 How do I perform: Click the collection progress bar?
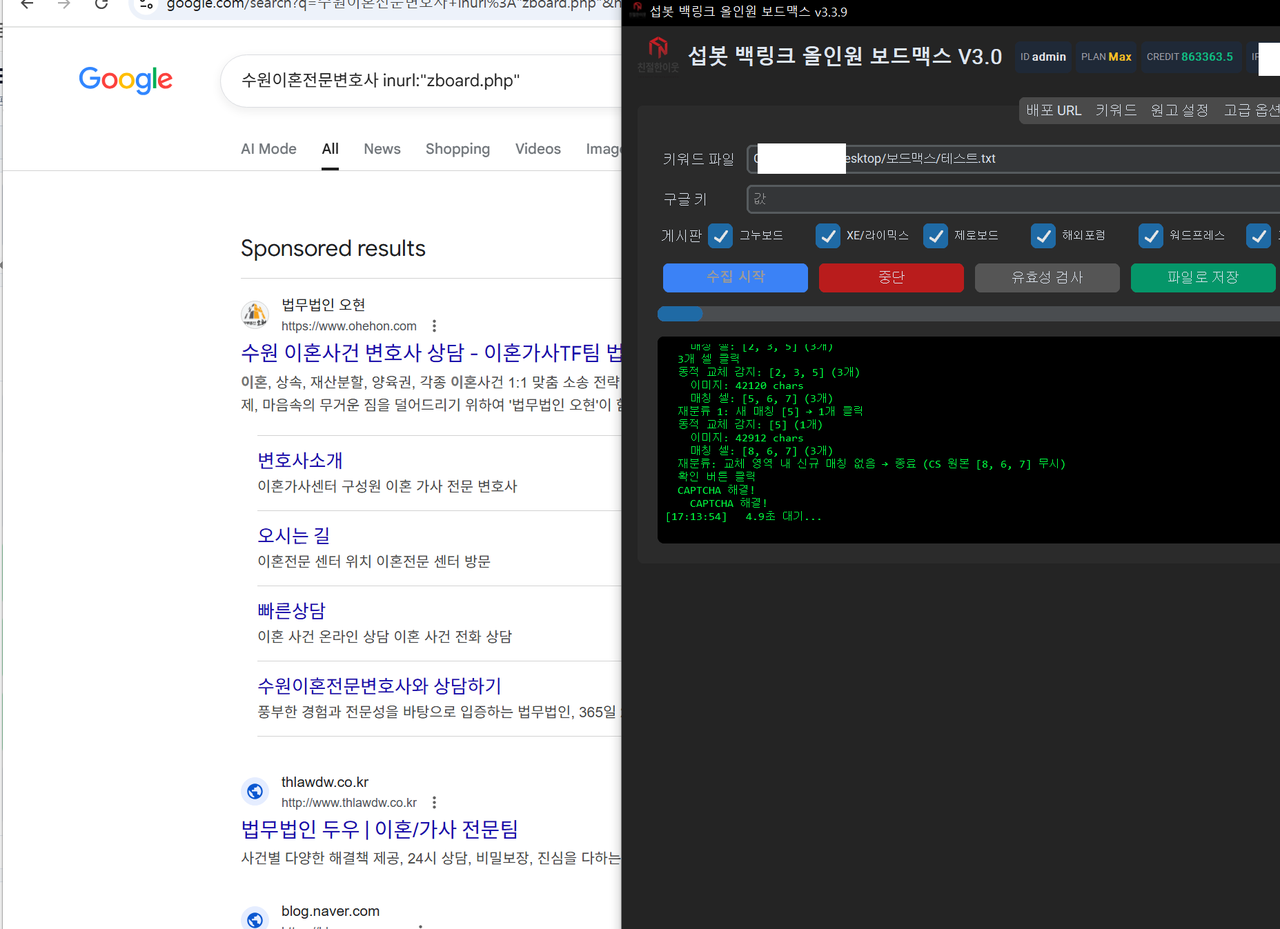(x=968, y=314)
